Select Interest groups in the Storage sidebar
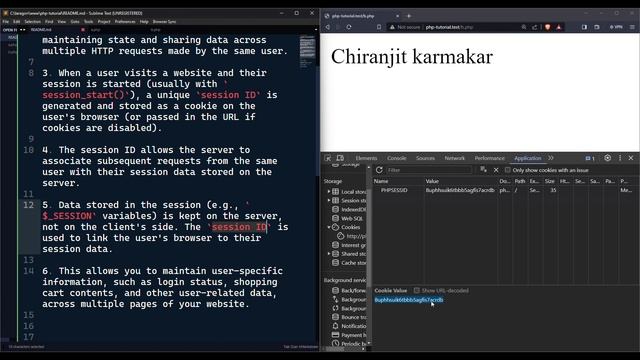Image resolution: width=640 pixels, height=360 pixels. [x=349, y=245]
